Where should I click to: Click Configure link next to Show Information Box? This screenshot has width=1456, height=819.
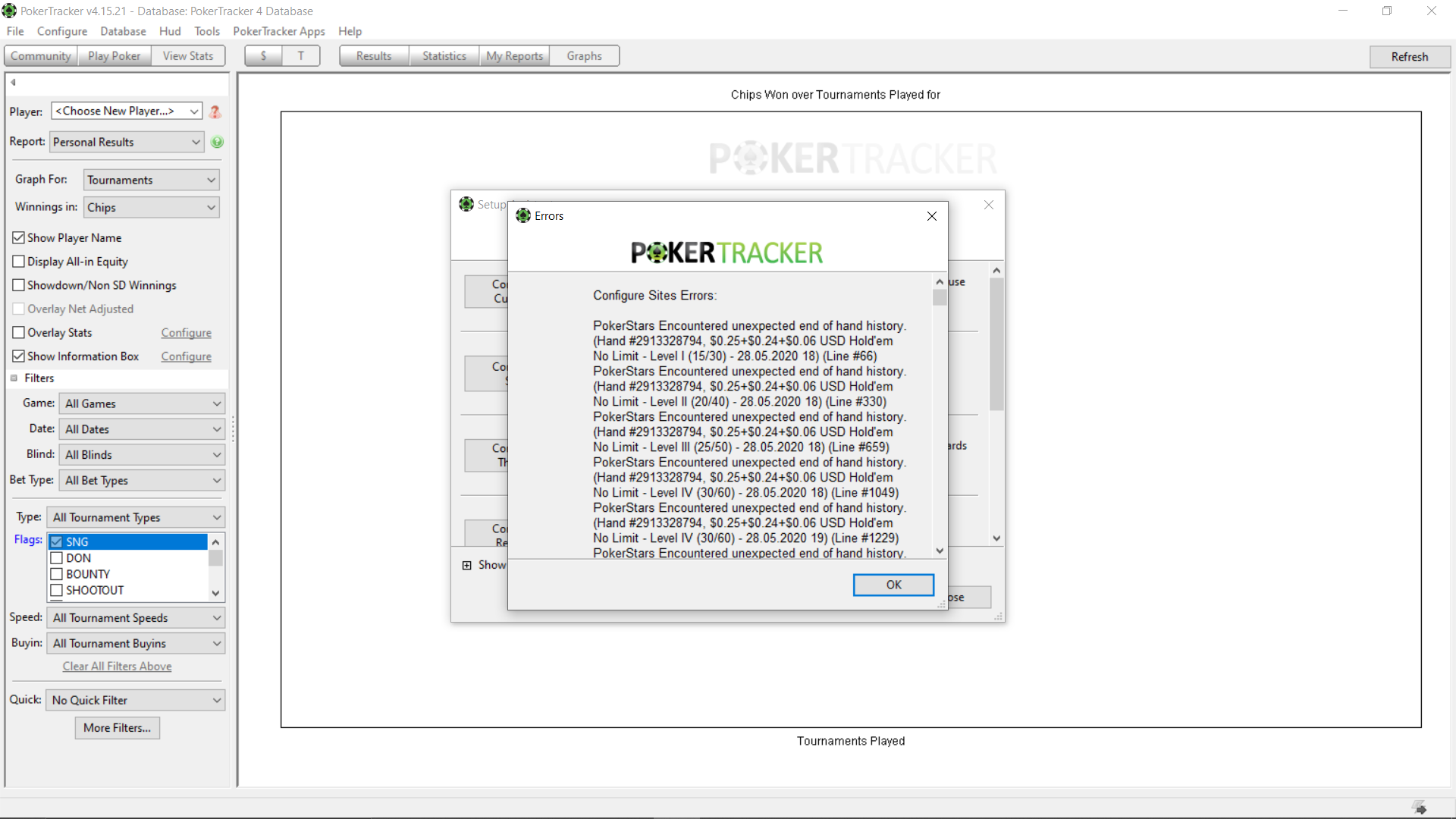coord(187,356)
